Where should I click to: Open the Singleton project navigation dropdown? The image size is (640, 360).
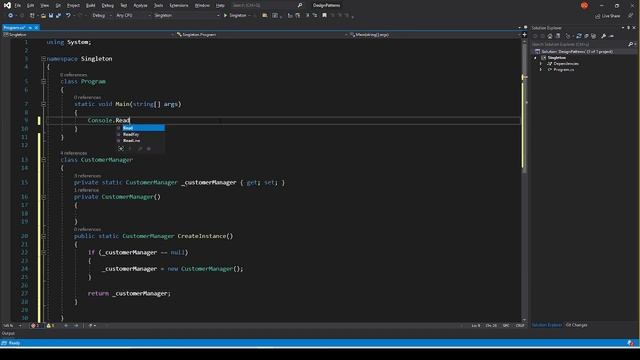88,35
